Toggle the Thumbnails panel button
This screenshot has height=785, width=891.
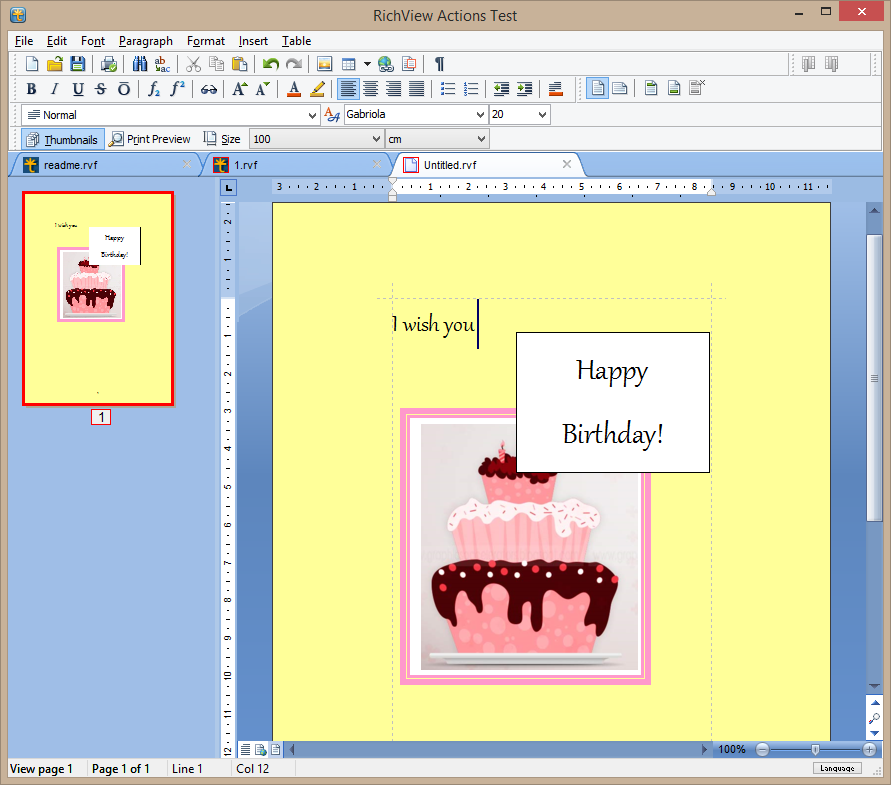coord(62,139)
